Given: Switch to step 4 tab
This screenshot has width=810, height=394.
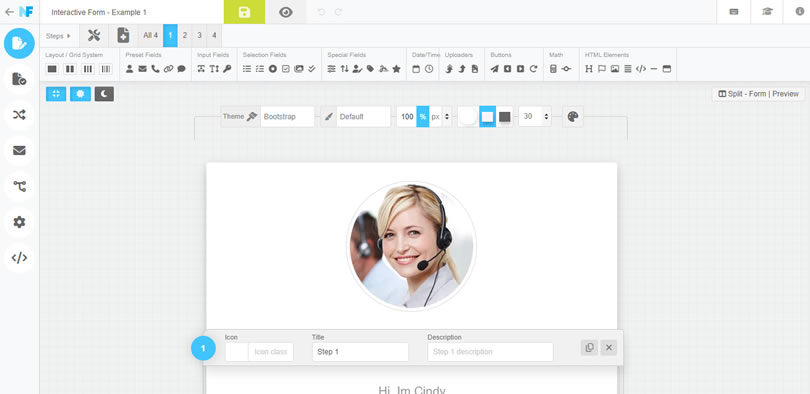Looking at the screenshot, I should (214, 36).
